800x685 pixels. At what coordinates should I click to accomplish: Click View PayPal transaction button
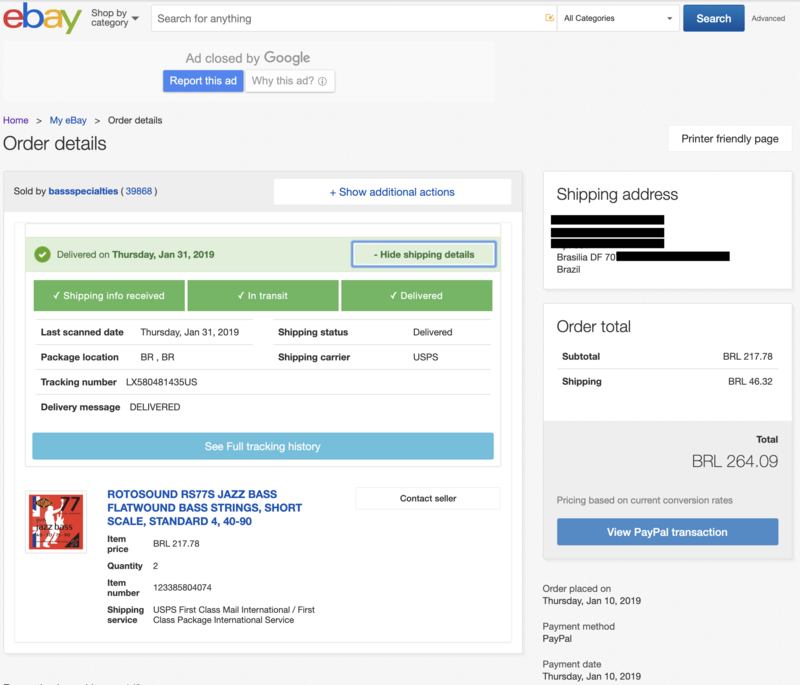[x=667, y=532]
